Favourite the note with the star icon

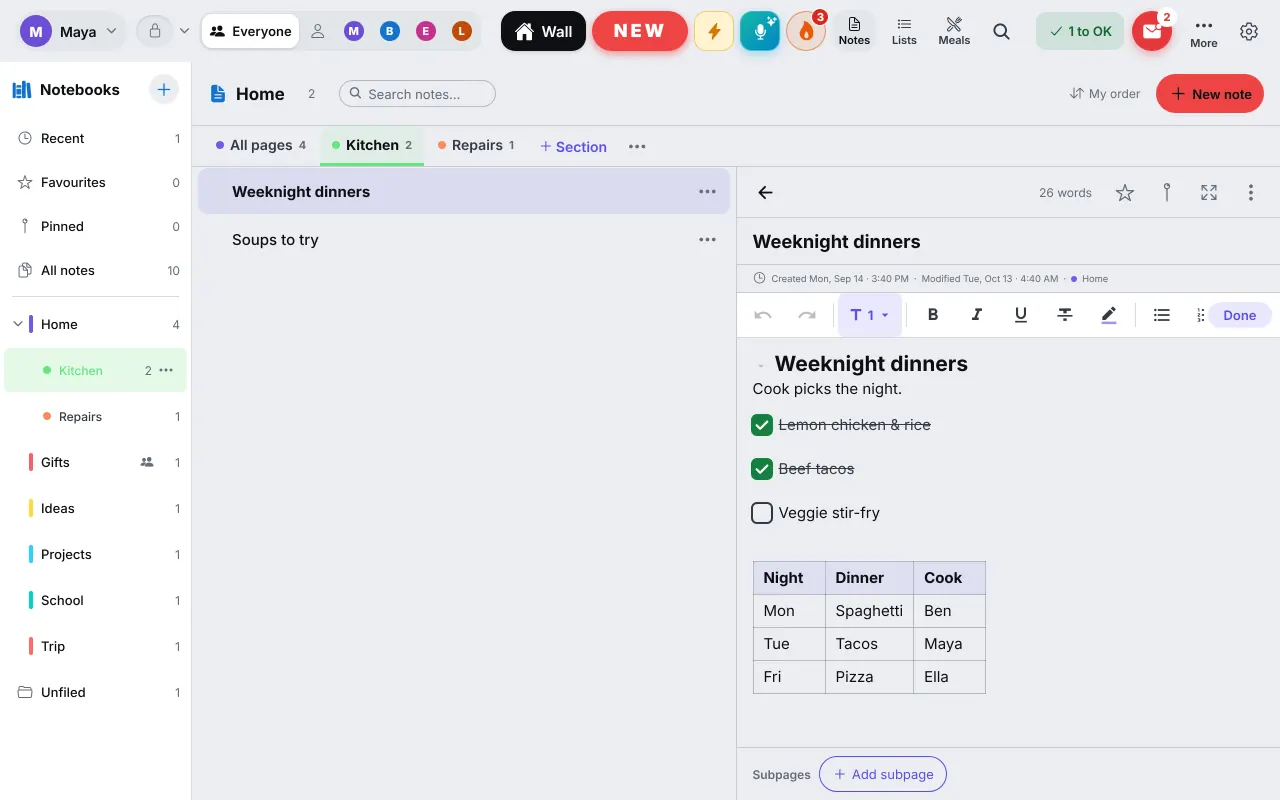1125,193
